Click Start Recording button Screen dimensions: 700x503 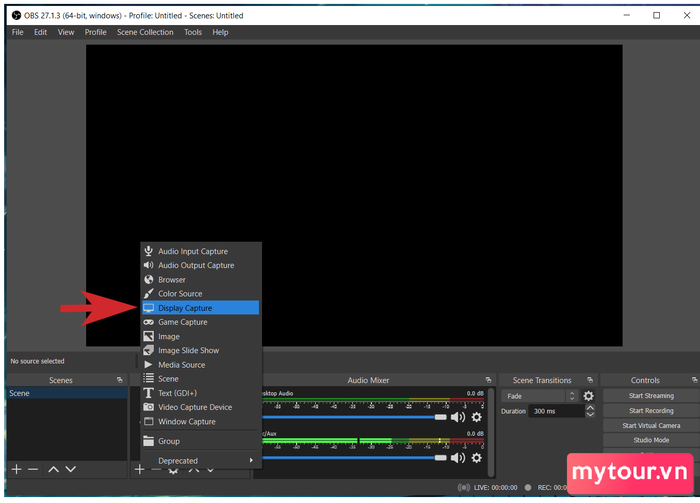click(x=651, y=411)
